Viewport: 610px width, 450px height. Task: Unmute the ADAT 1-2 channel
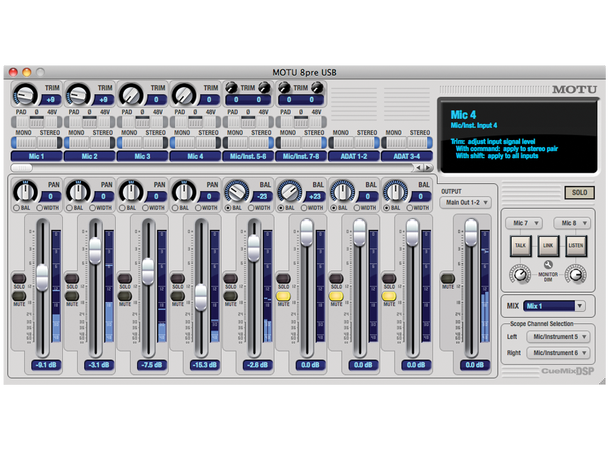click(x=336, y=296)
